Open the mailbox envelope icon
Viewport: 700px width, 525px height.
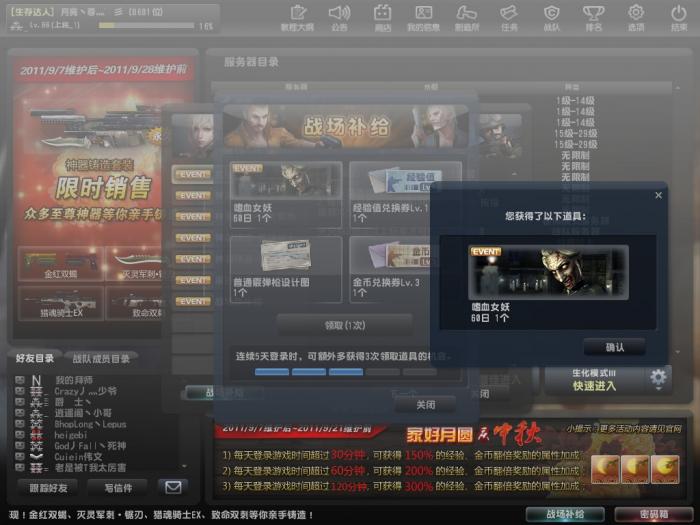point(173,487)
